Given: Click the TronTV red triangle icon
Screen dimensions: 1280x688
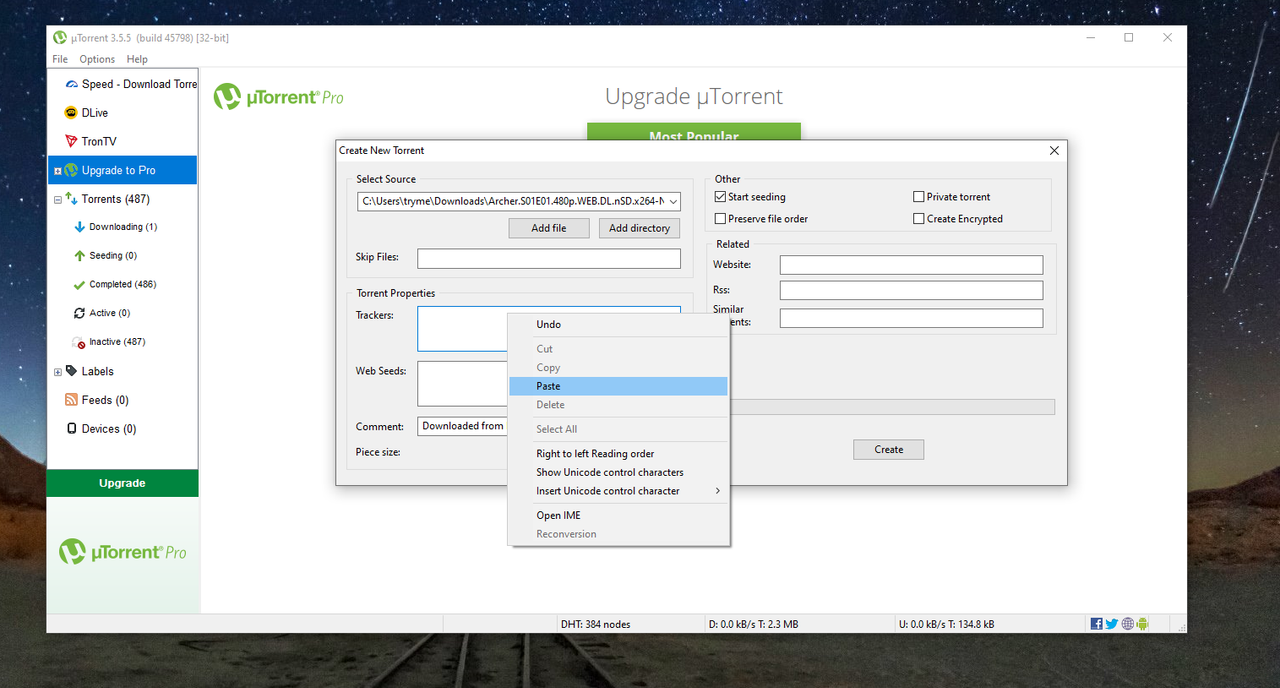Looking at the screenshot, I should click(x=71, y=141).
